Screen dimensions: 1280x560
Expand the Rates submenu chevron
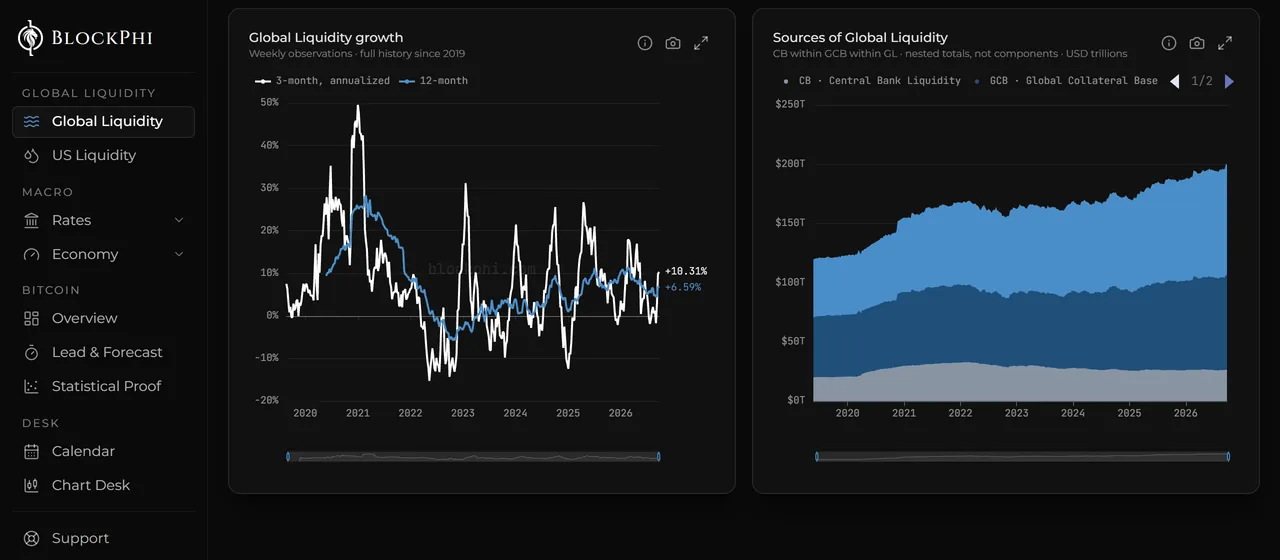coord(179,220)
